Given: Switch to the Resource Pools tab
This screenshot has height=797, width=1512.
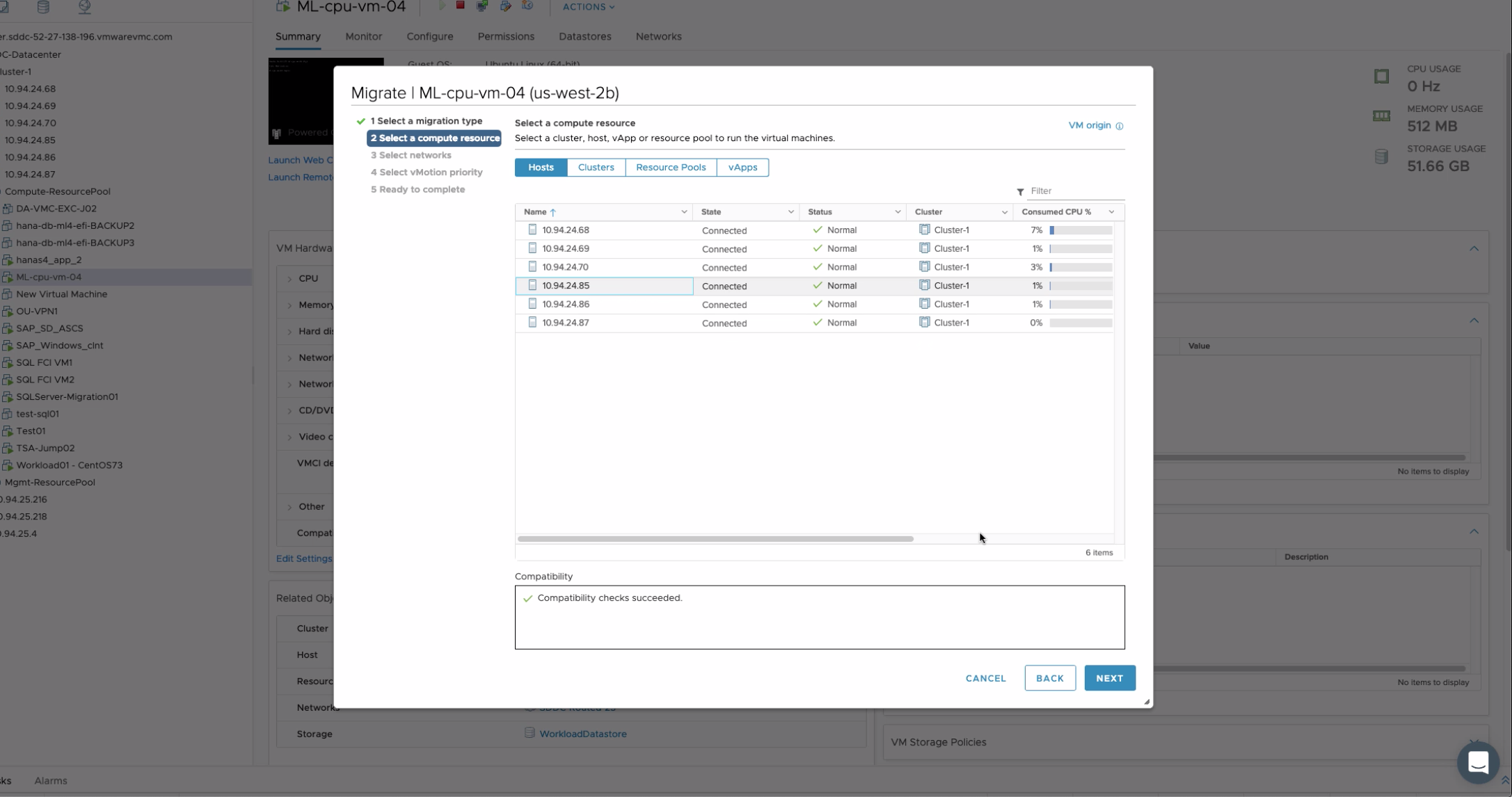Looking at the screenshot, I should [x=670, y=168].
